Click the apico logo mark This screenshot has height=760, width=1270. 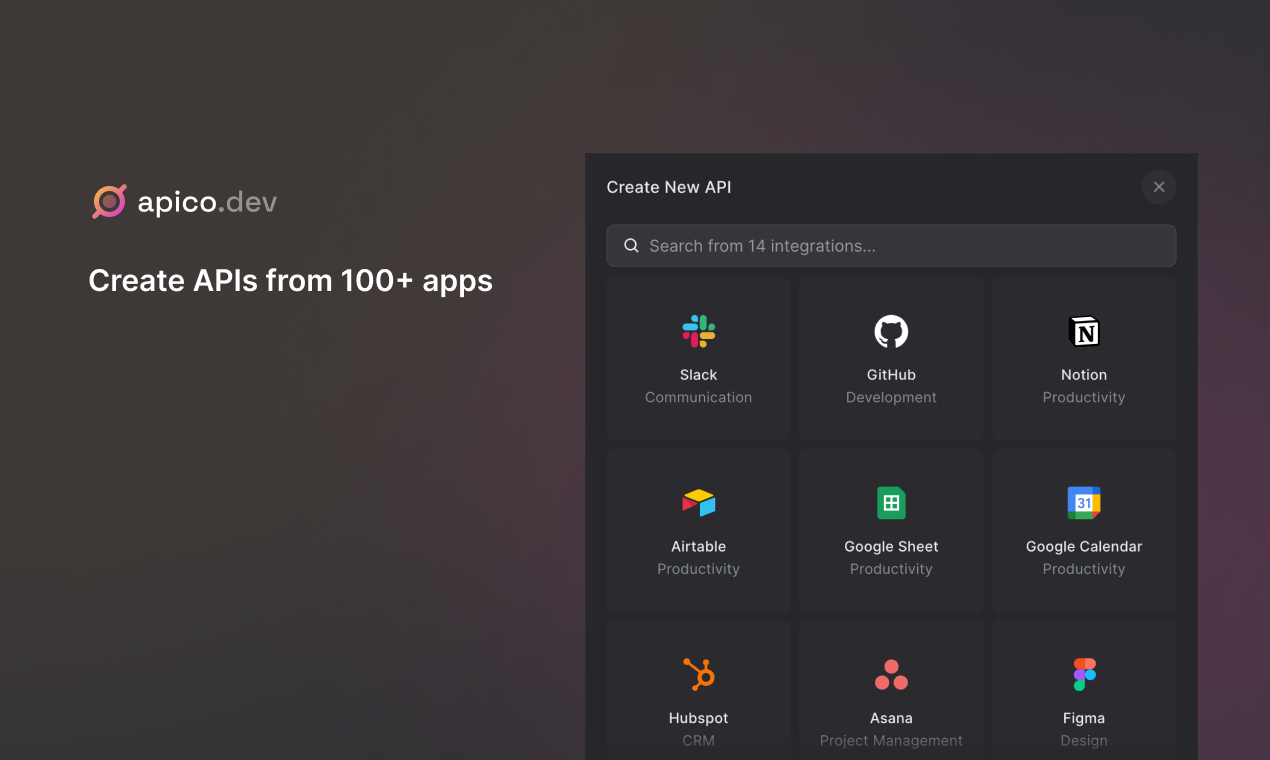click(x=110, y=202)
